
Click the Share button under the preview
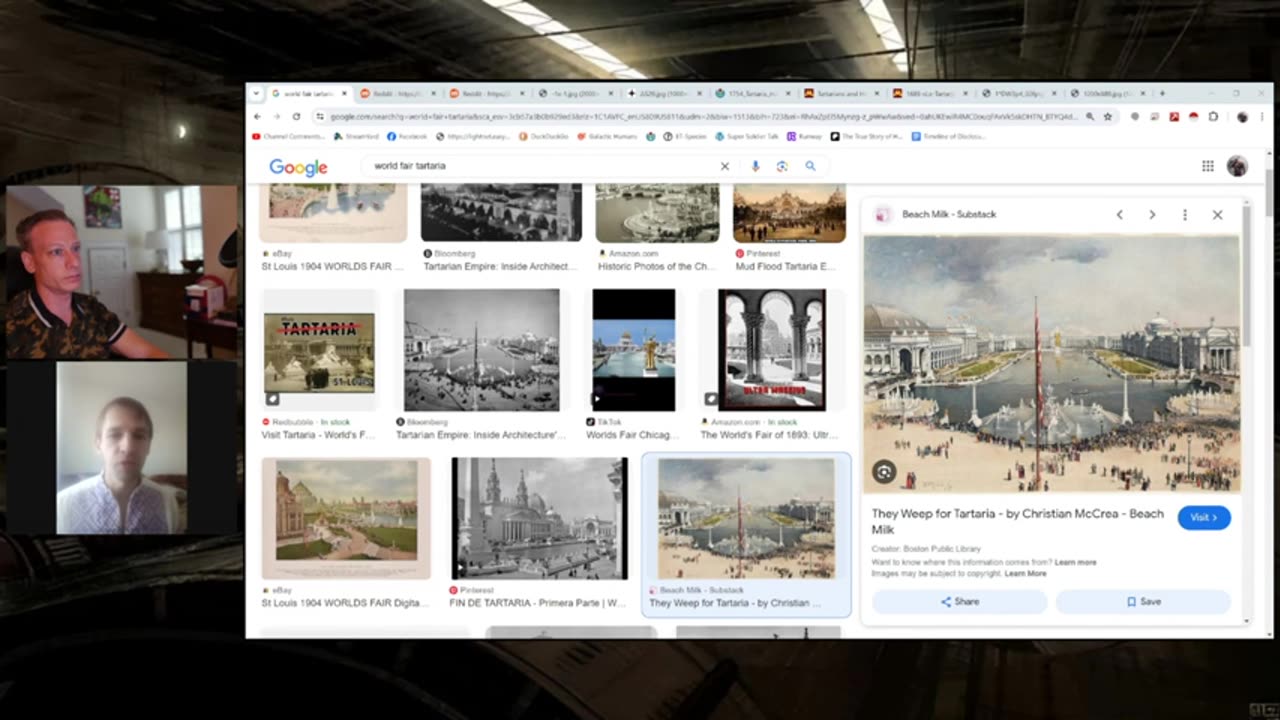tap(959, 602)
